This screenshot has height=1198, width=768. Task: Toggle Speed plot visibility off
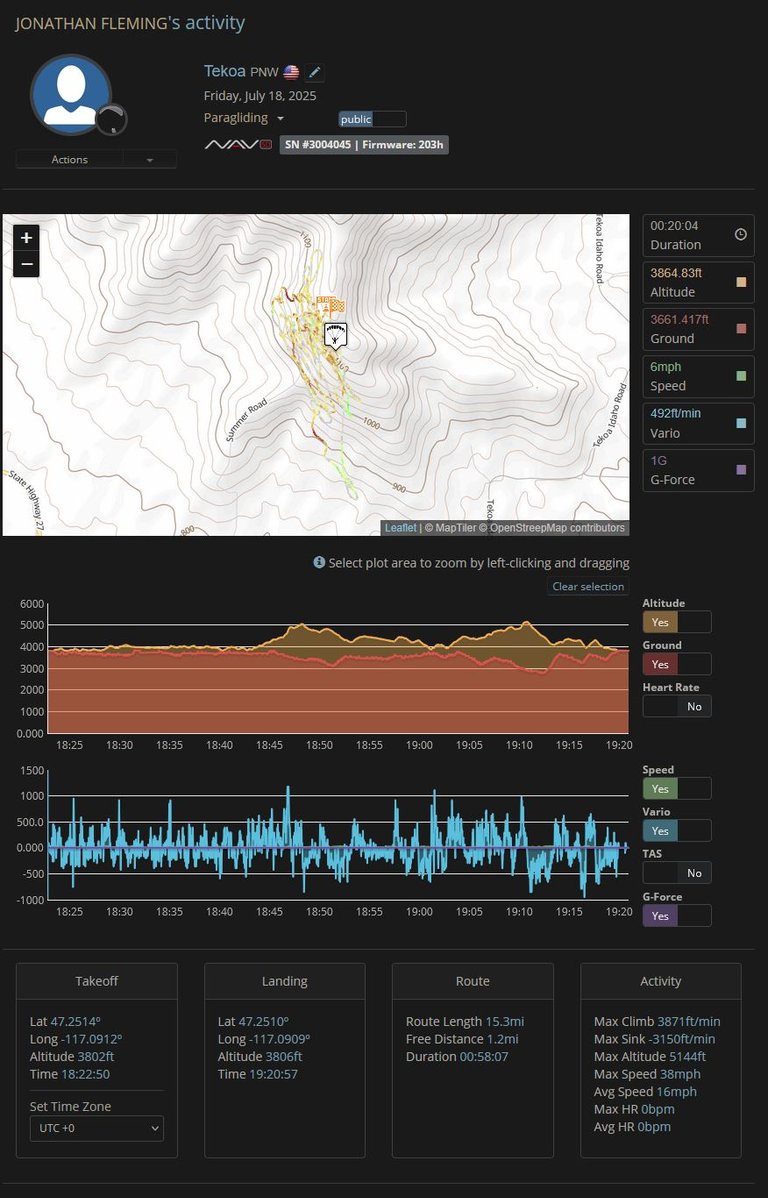pos(676,788)
